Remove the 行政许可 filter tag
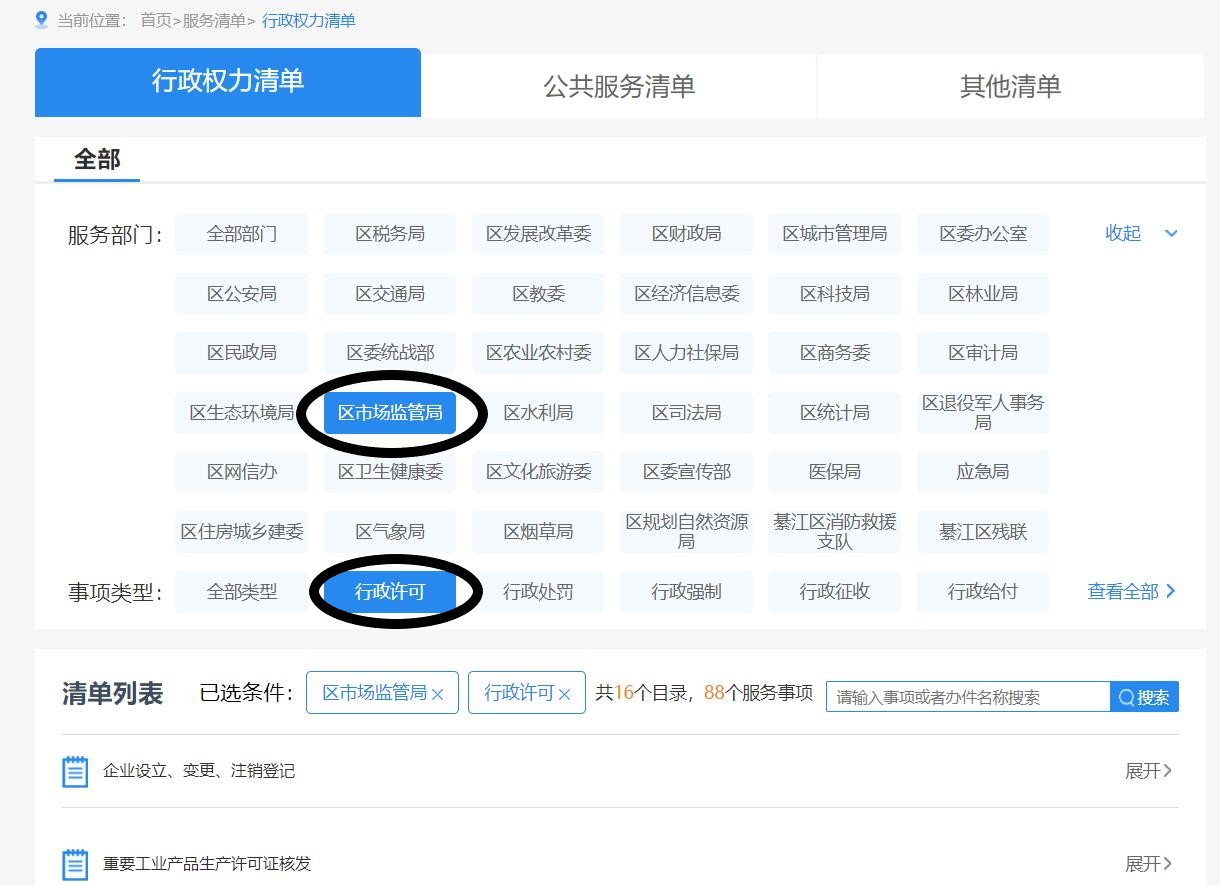Image resolution: width=1220 pixels, height=886 pixels. coord(564,694)
